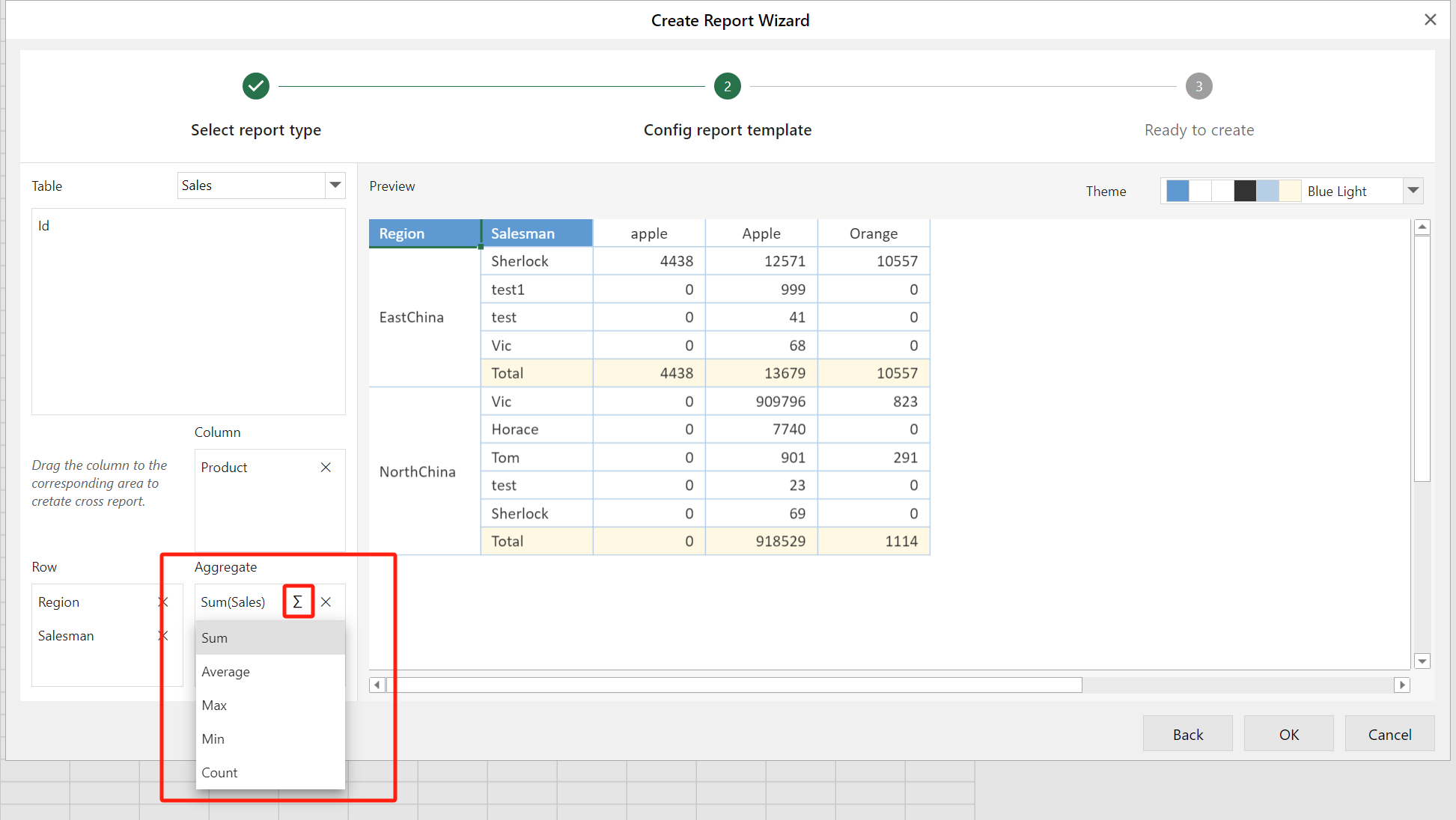1456x820 pixels.
Task: Click the Sales table combo box
Action: (x=261, y=185)
